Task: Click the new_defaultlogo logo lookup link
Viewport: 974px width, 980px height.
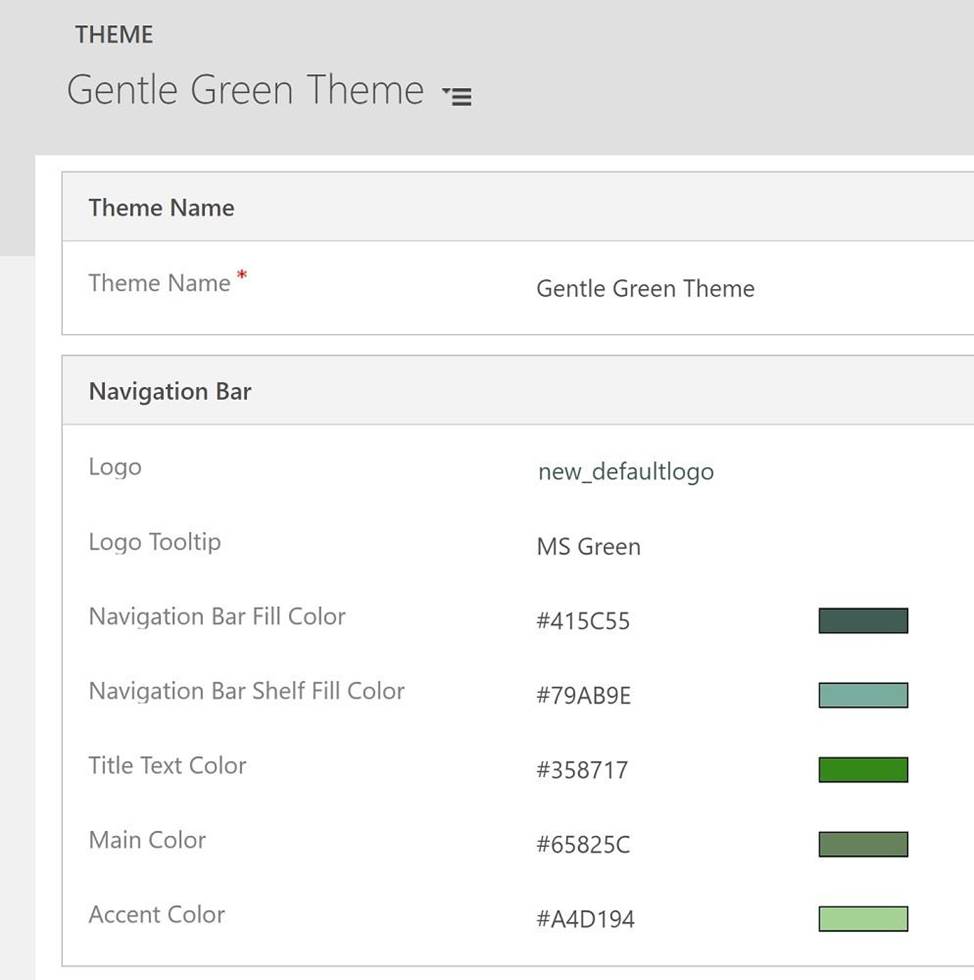Action: point(625,472)
